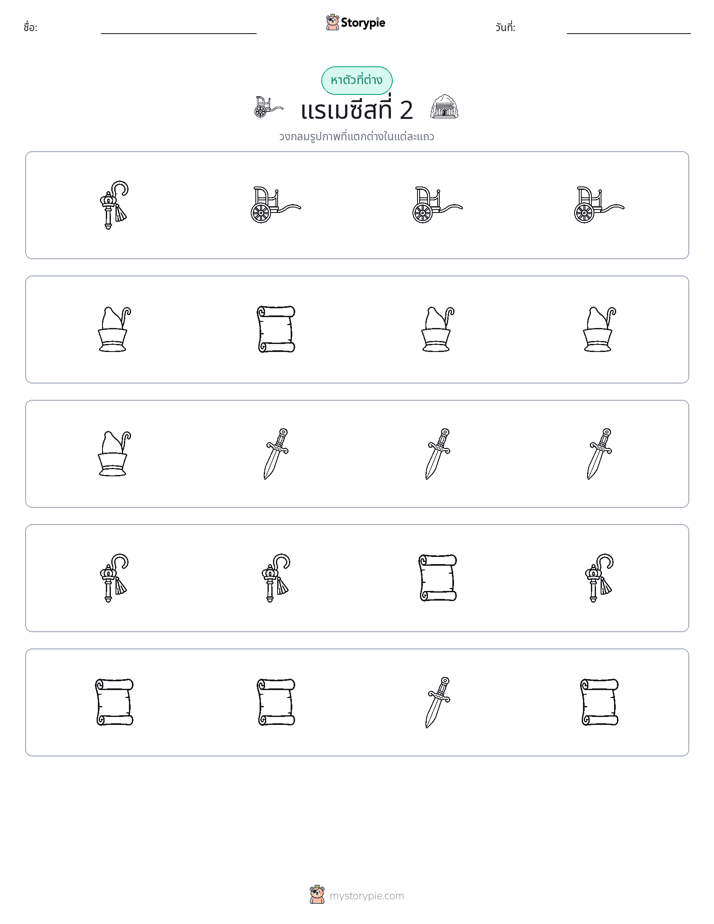
Task: Click the temple icon beside the title
Action: pos(444,107)
